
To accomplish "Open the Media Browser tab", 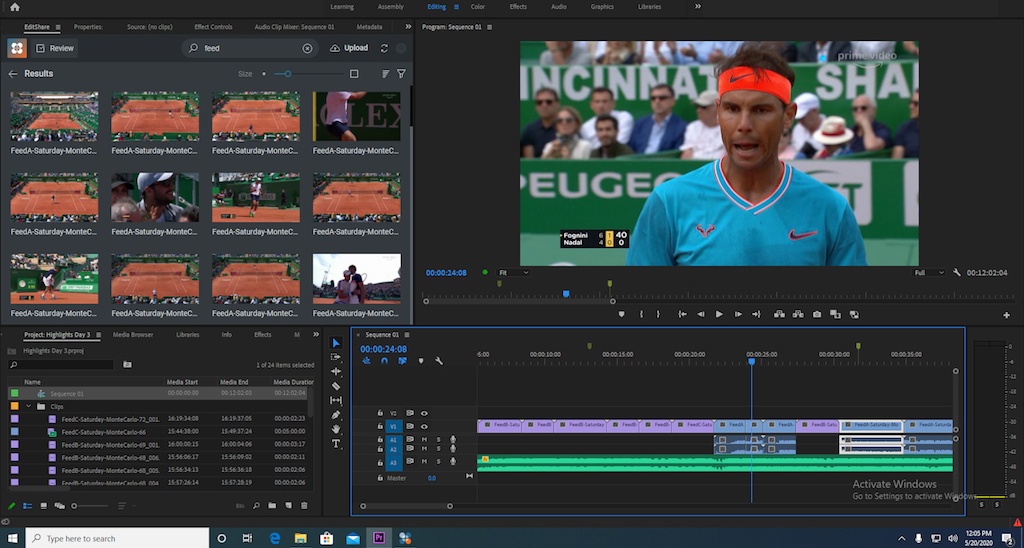I will [133, 334].
